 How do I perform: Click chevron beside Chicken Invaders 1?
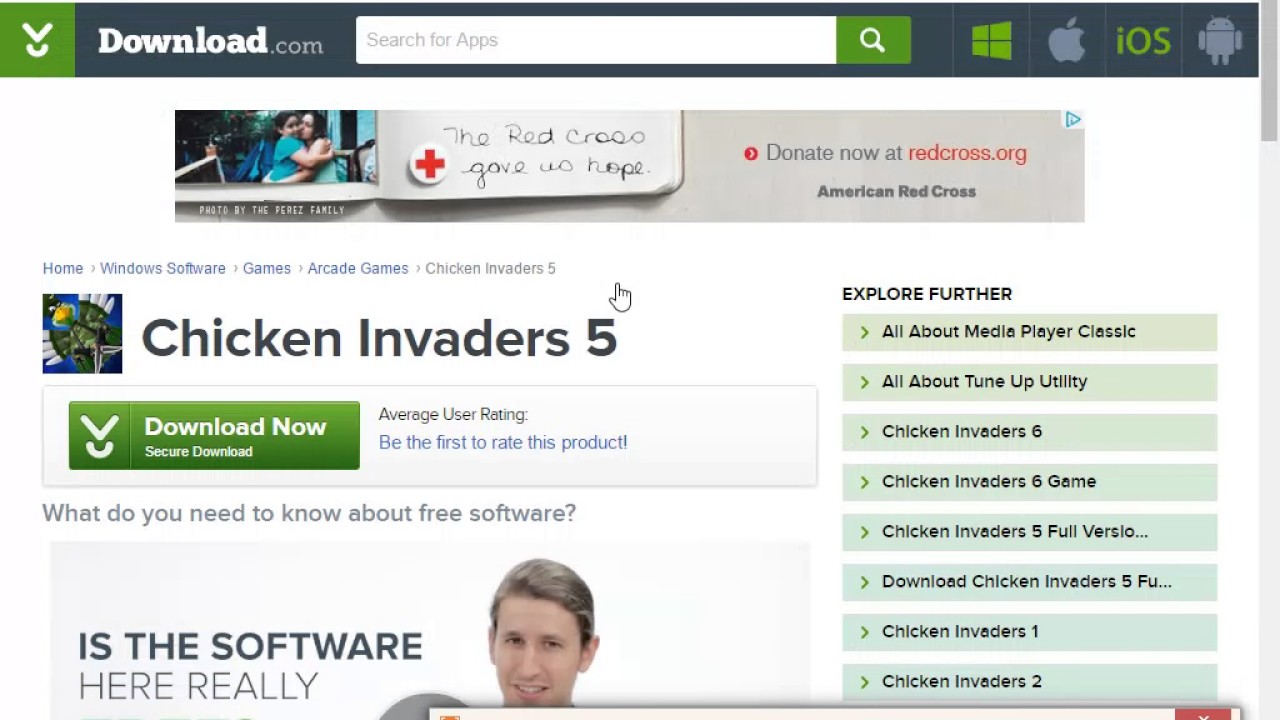(865, 632)
